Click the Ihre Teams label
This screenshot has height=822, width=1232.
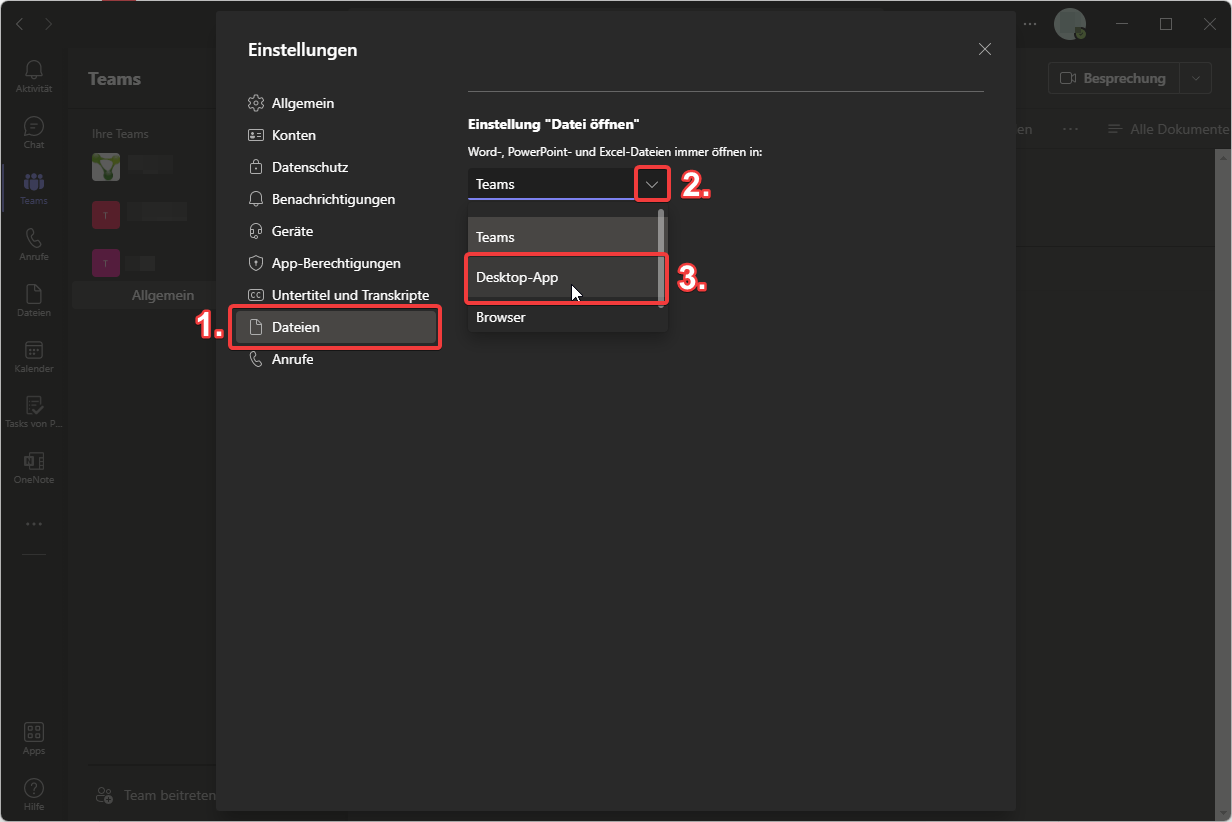(120, 134)
